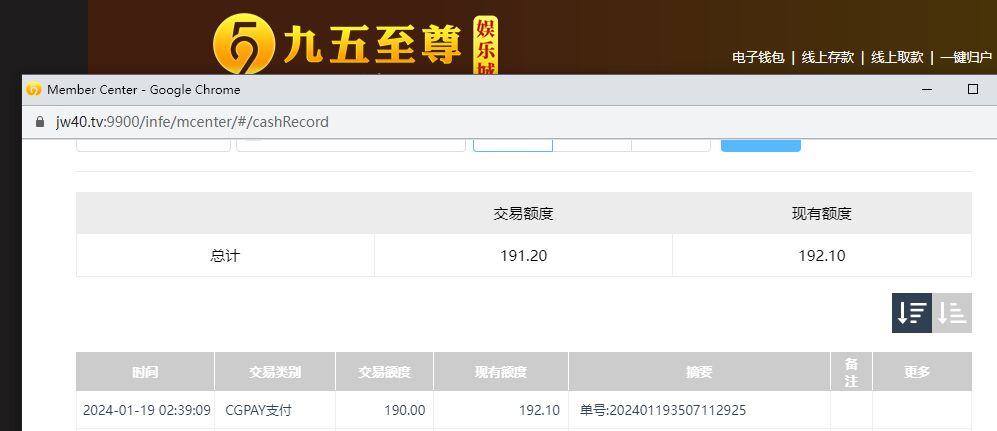Click the lock icon in address bar

(40, 121)
